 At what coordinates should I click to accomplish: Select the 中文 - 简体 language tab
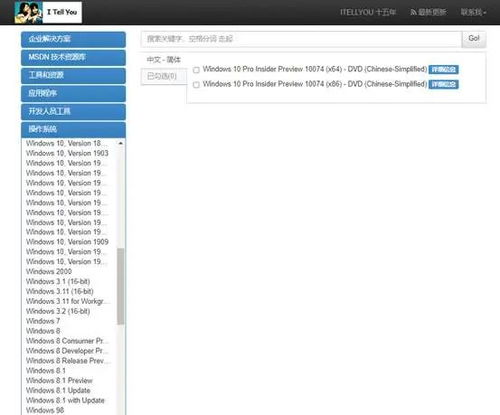click(x=164, y=60)
